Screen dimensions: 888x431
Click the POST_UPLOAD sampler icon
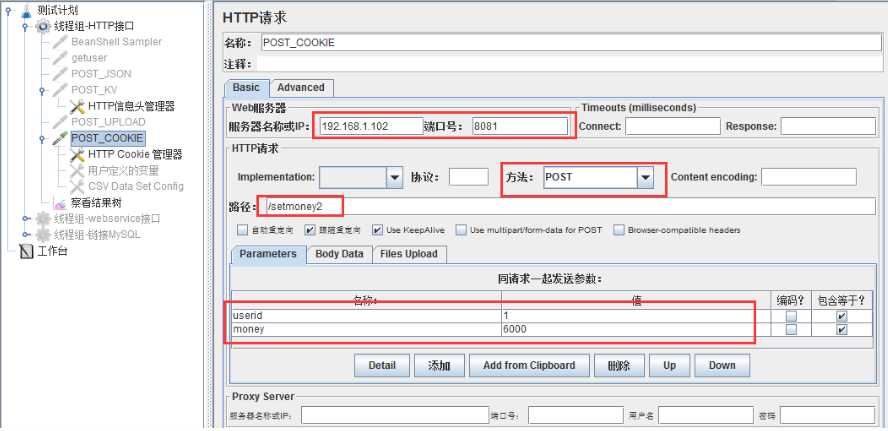[x=60, y=122]
